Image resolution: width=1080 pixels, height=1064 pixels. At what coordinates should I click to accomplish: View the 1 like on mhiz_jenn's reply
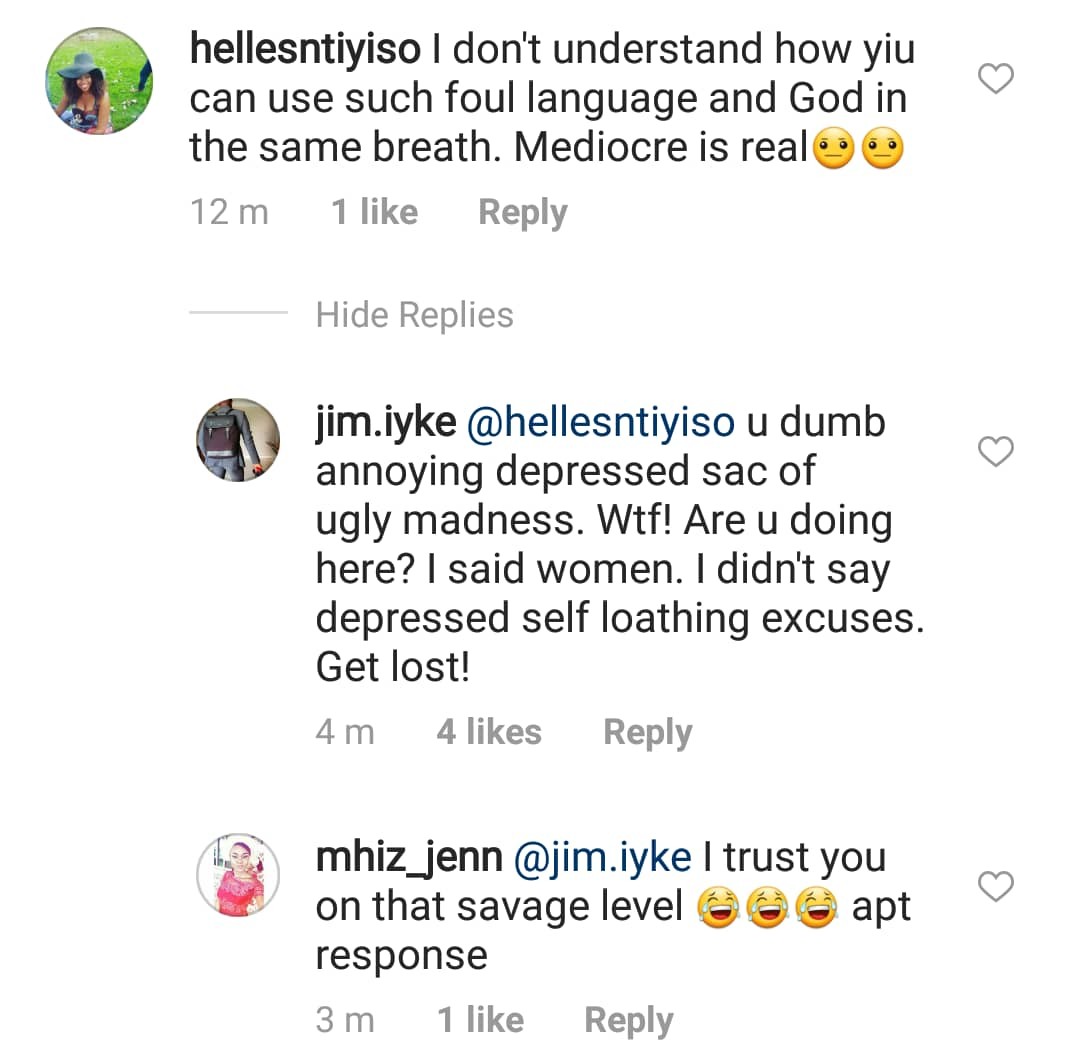(x=480, y=1020)
